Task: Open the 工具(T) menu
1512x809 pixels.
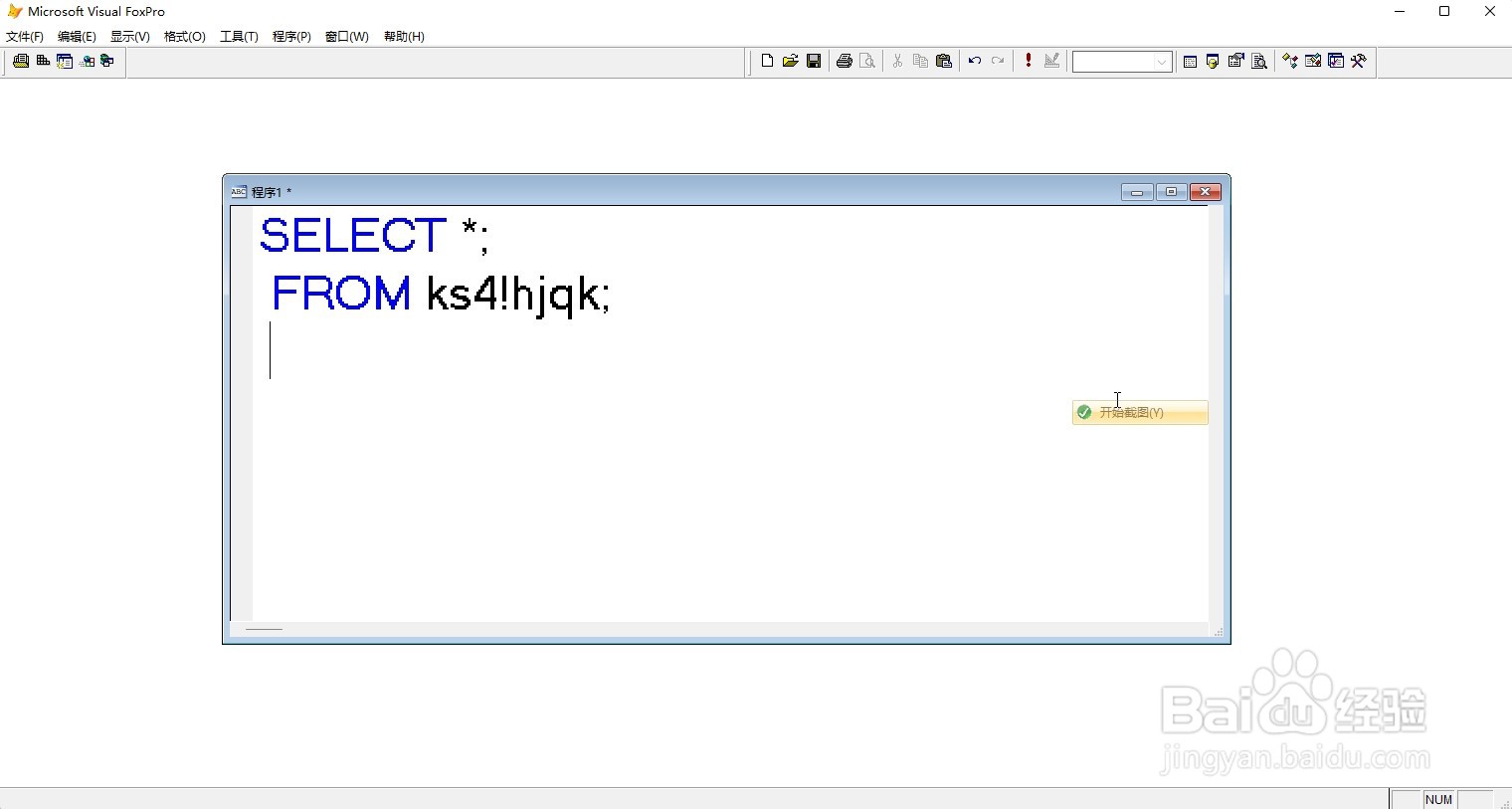Action: pyautogui.click(x=239, y=37)
